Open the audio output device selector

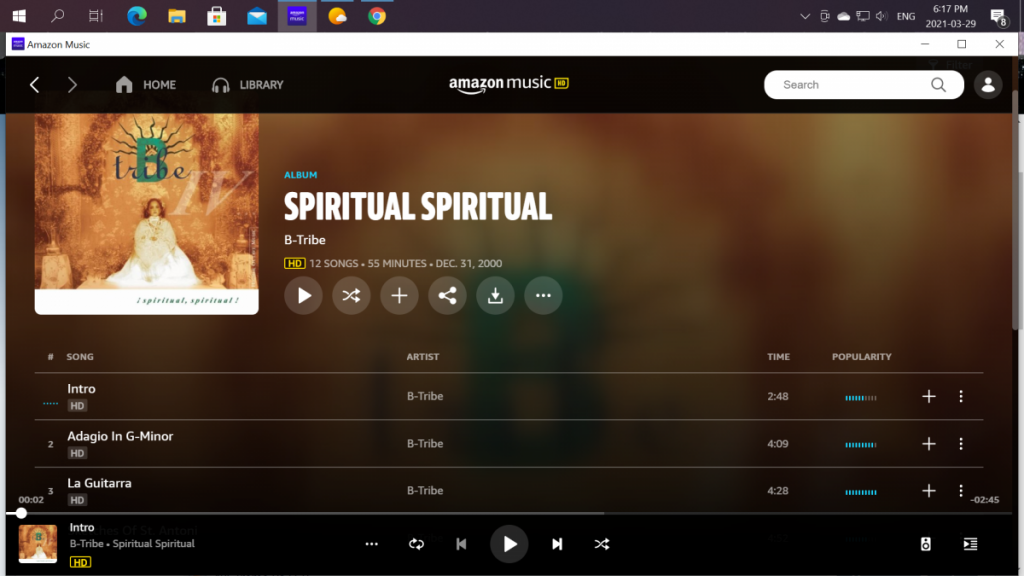tap(925, 544)
